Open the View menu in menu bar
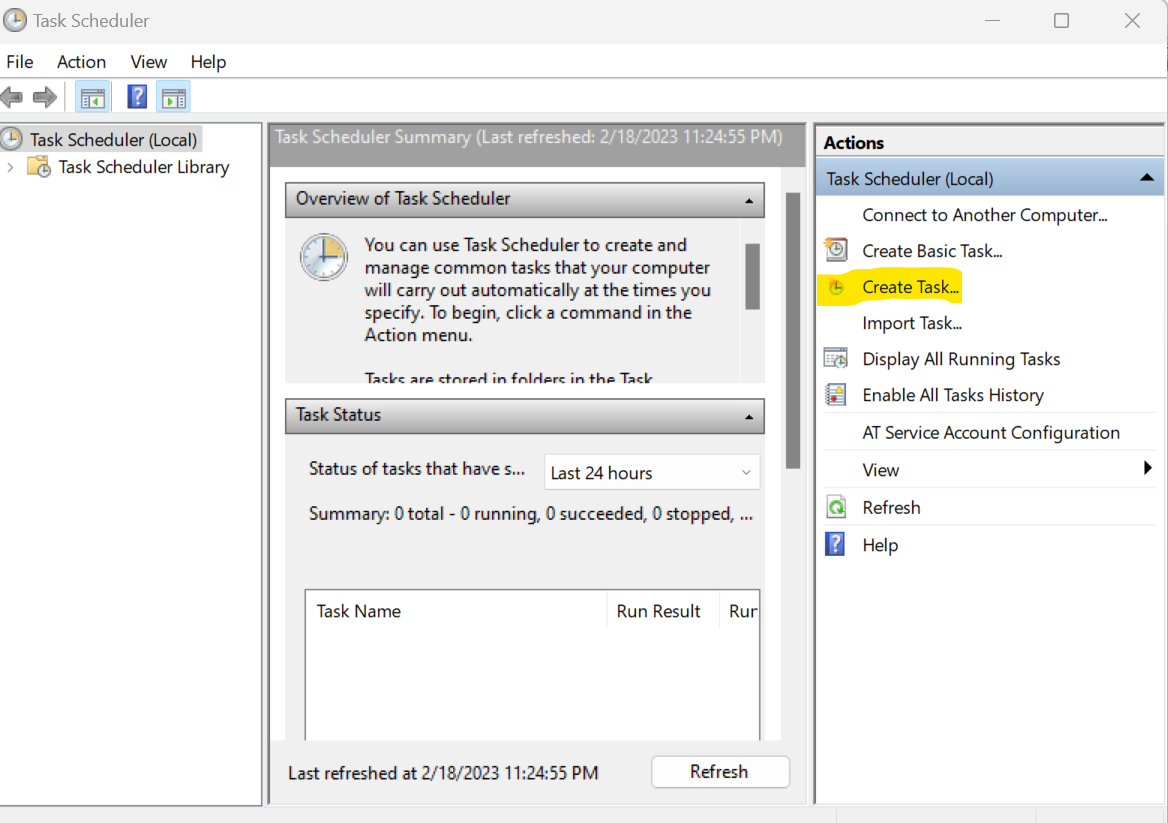1168x823 pixels. click(x=148, y=62)
